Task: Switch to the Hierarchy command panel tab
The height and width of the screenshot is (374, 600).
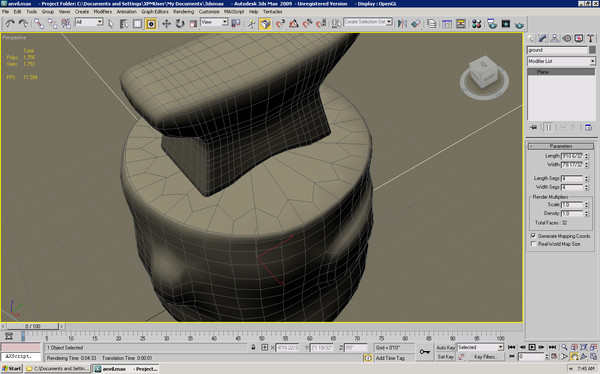Action: click(554, 38)
